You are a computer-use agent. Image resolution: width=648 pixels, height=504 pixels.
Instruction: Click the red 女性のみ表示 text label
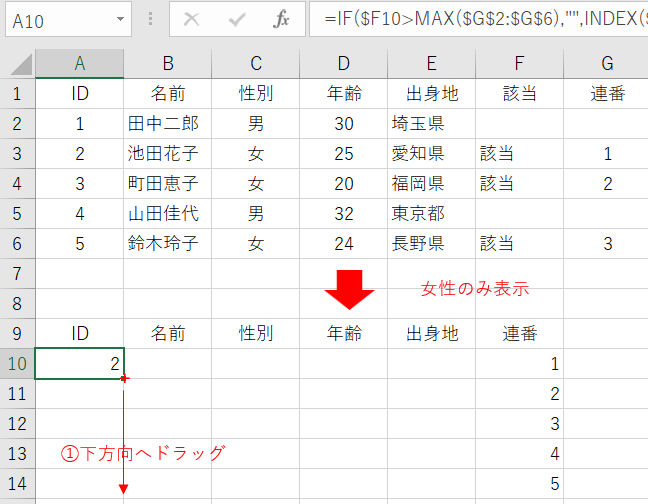(475, 289)
